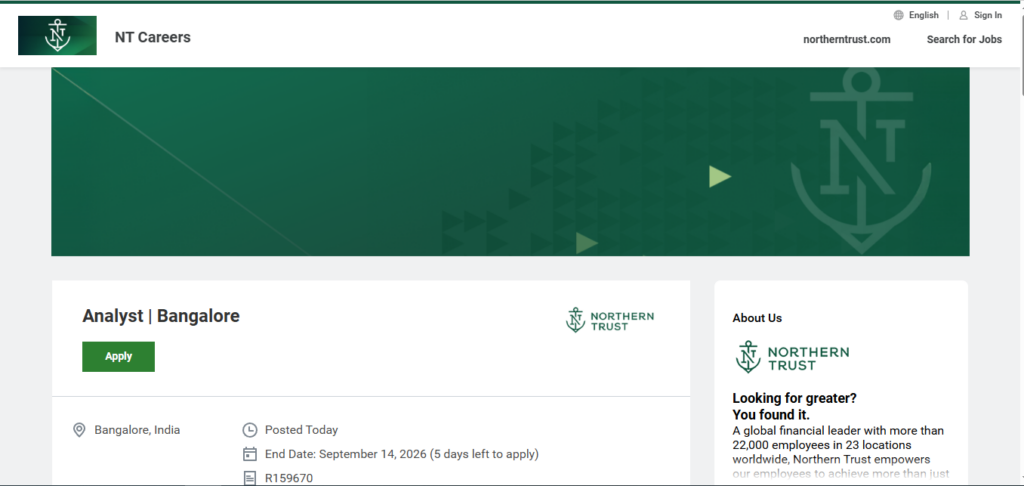1024x486 pixels.
Task: Apply for the Analyst Bangalore job
Action: 118,357
